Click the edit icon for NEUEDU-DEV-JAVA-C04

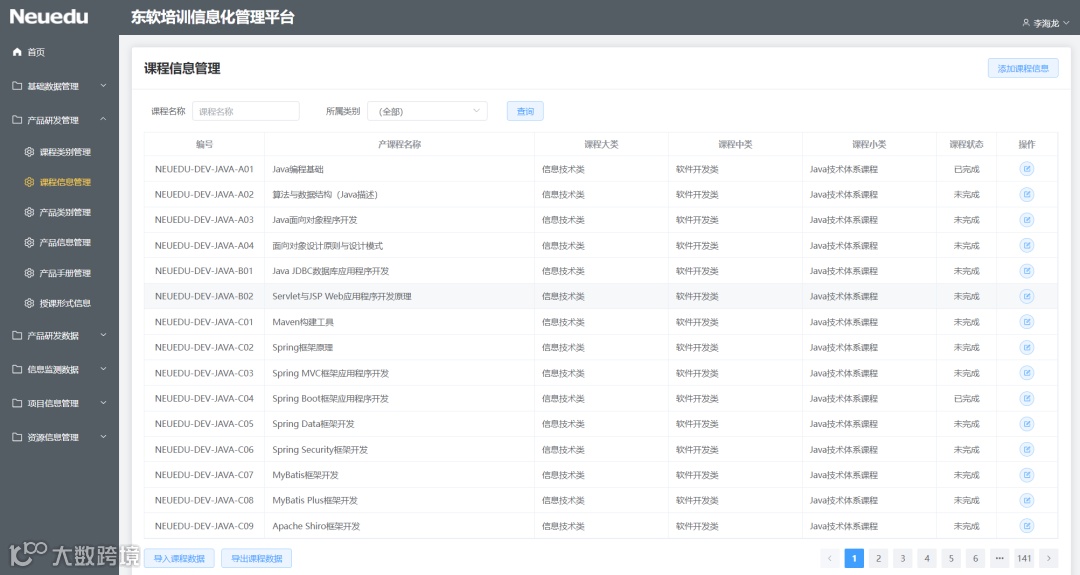pyautogui.click(x=1026, y=398)
